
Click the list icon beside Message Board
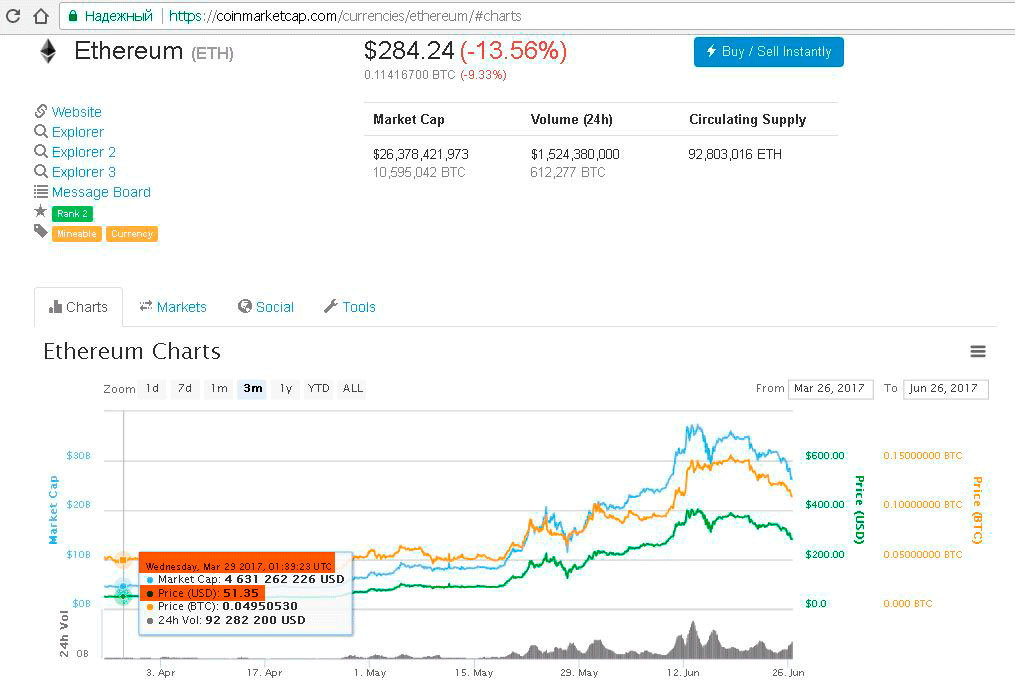[41, 192]
